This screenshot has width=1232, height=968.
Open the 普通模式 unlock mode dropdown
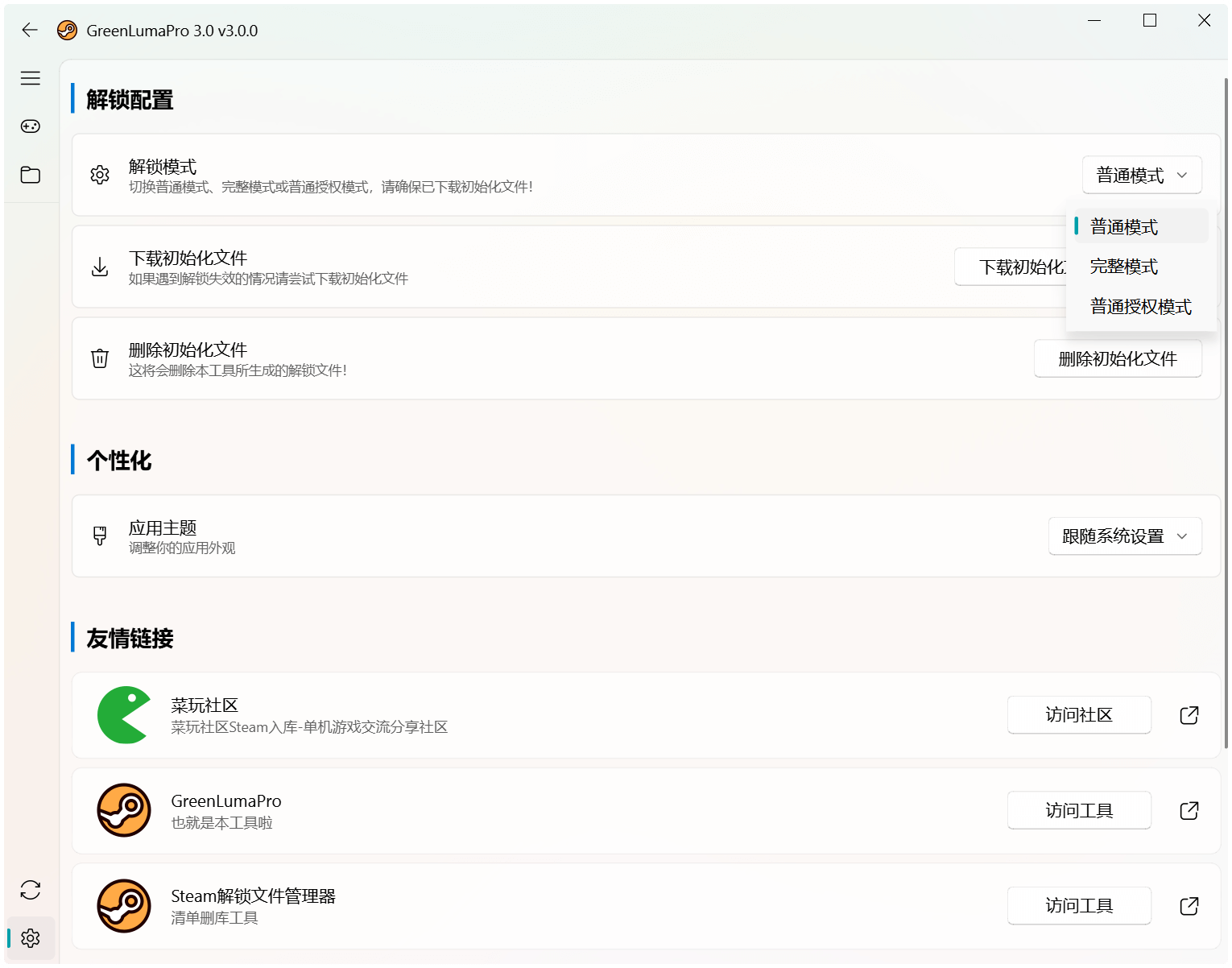point(1142,175)
